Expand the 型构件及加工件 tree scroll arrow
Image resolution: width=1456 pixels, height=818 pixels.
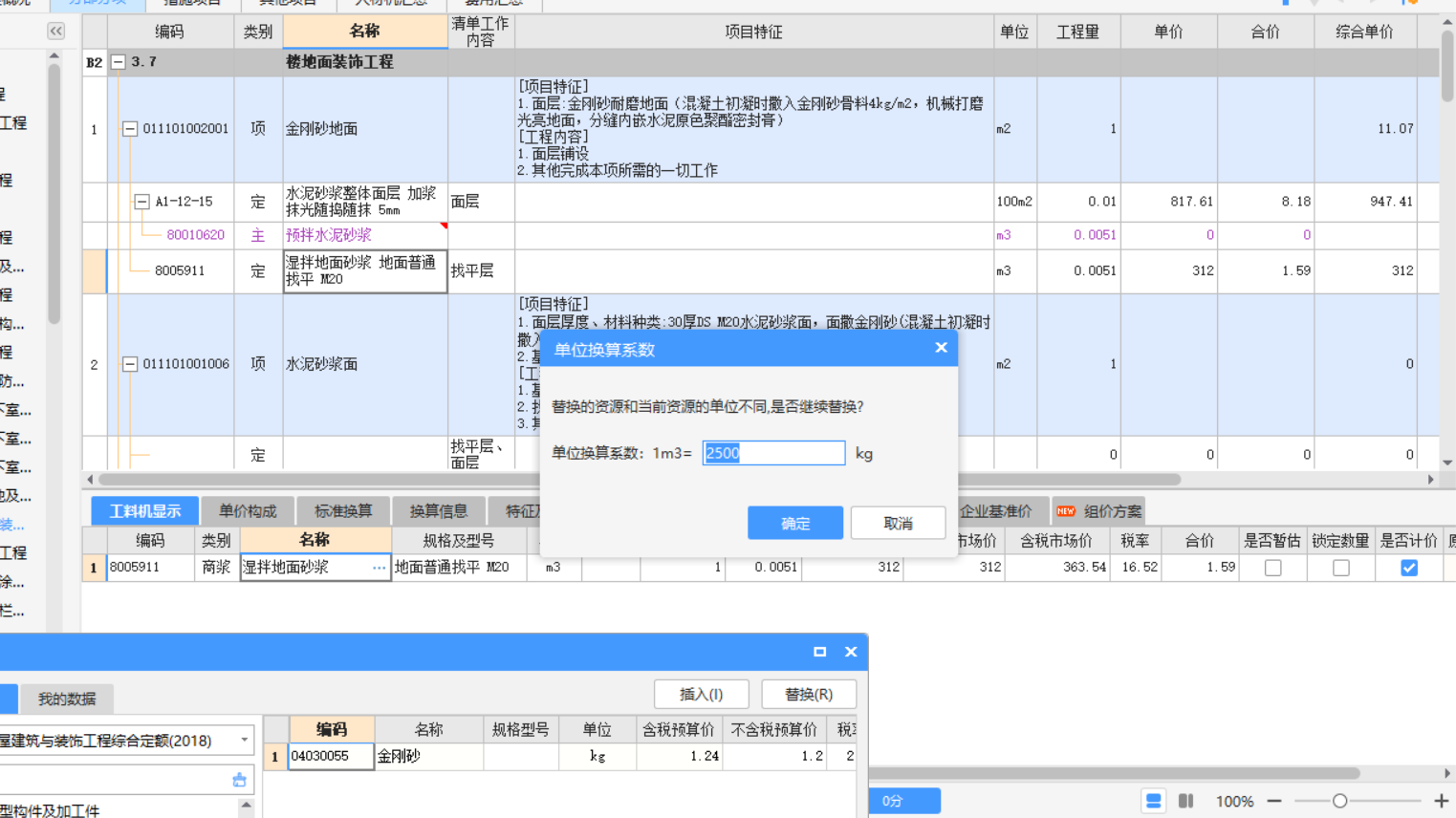click(247, 807)
